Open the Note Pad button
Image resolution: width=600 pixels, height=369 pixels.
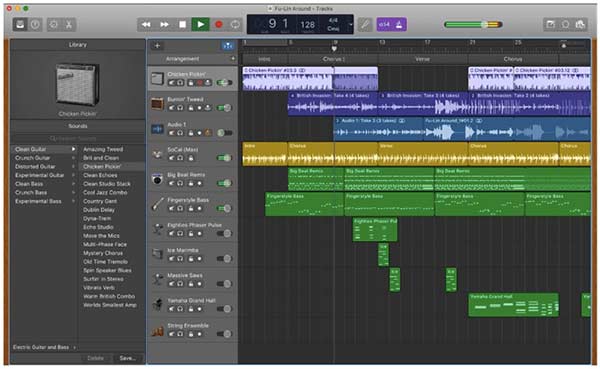[551, 24]
